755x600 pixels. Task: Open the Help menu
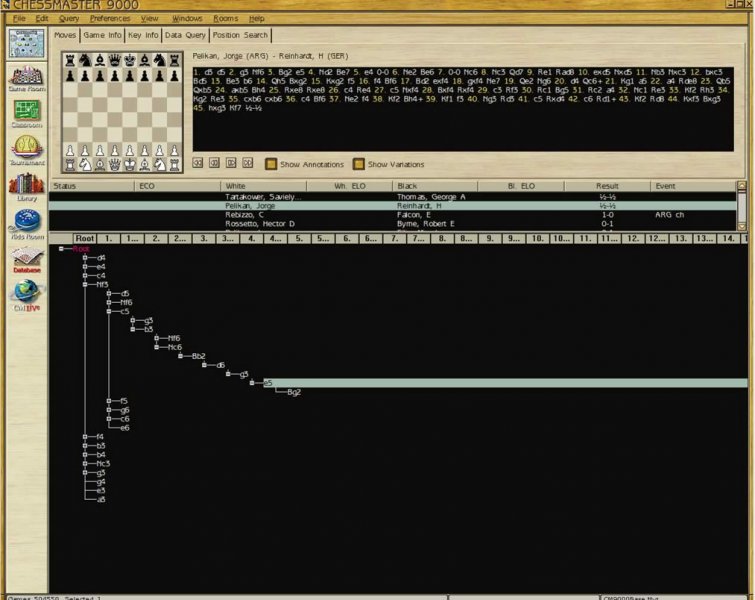tap(257, 18)
